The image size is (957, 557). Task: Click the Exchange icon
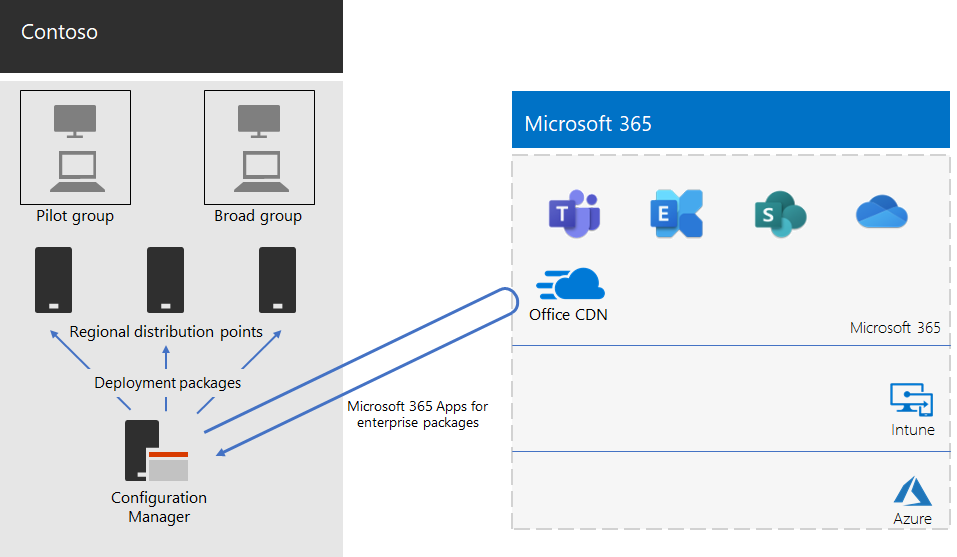coord(677,214)
